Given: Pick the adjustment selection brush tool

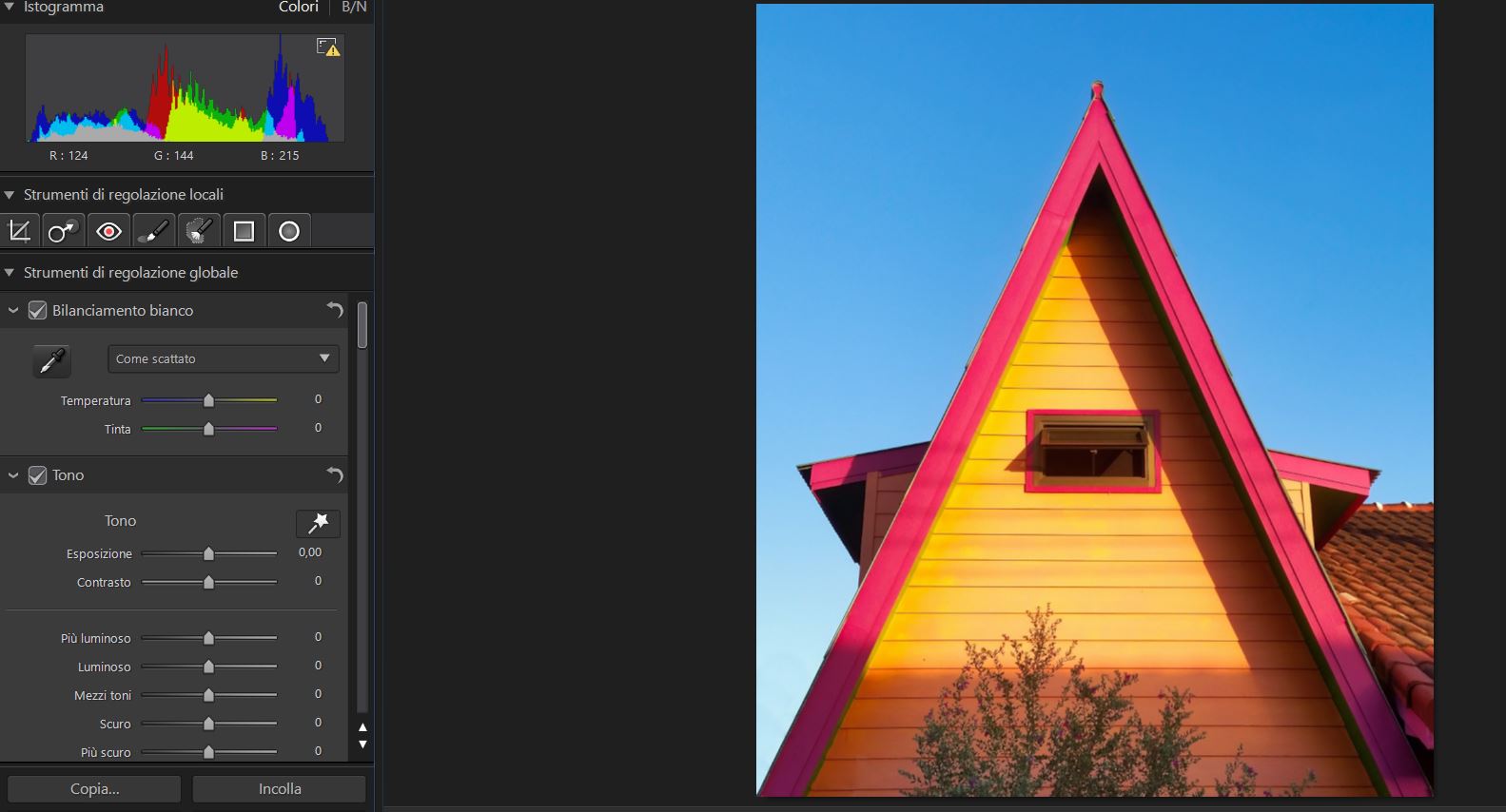Looking at the screenshot, I should tap(199, 231).
